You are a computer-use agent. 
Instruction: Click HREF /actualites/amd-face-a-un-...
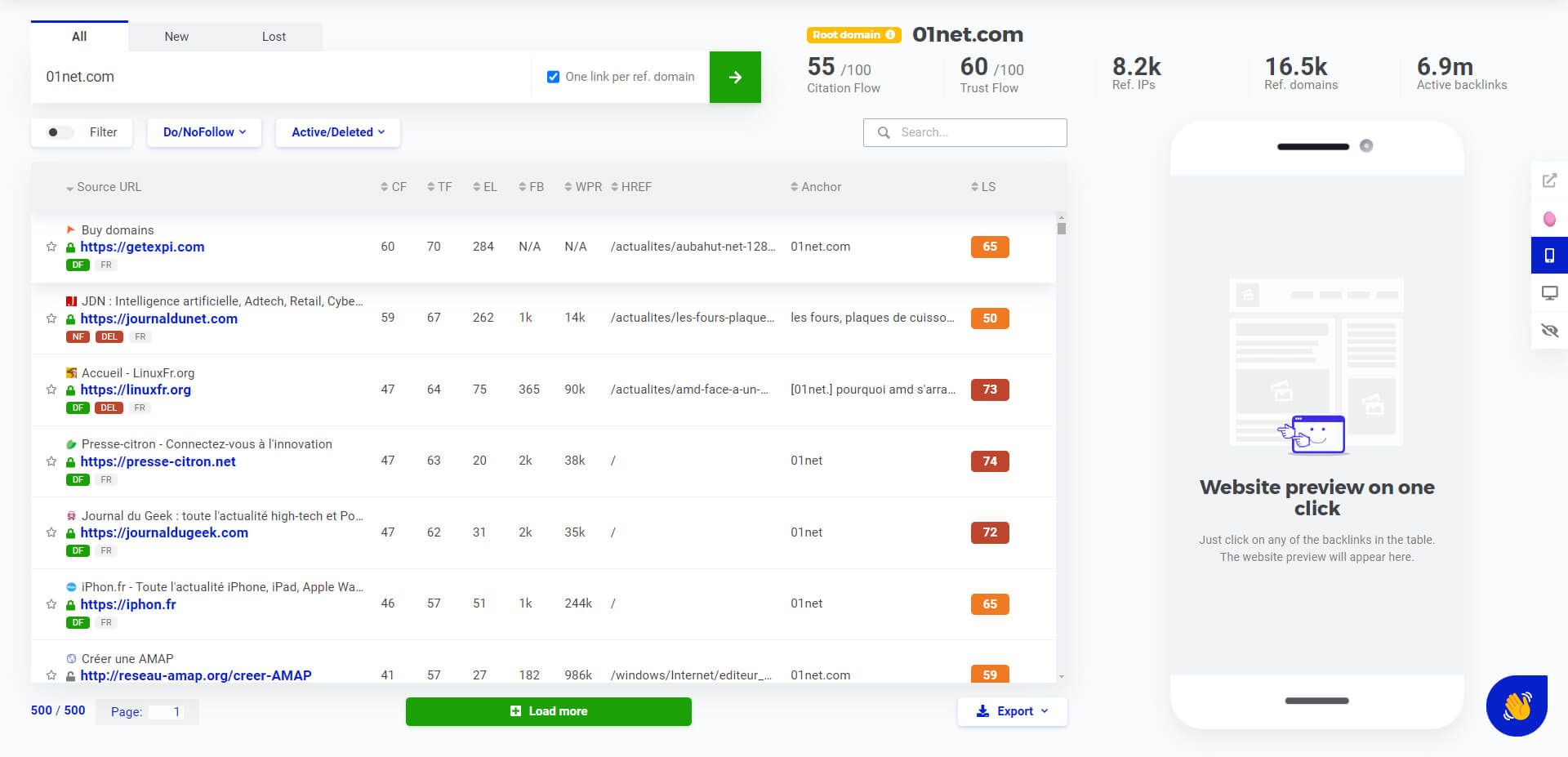[689, 390]
